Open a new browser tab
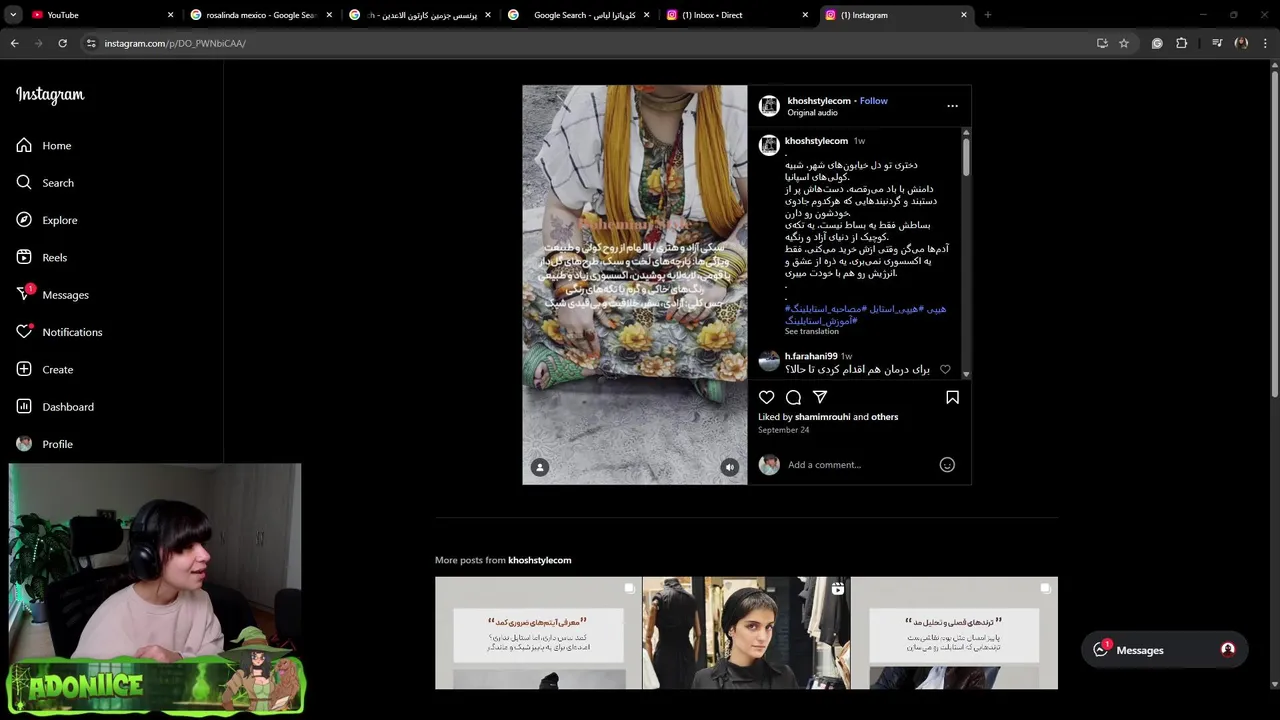Image resolution: width=1280 pixels, height=720 pixels. pos(988,15)
